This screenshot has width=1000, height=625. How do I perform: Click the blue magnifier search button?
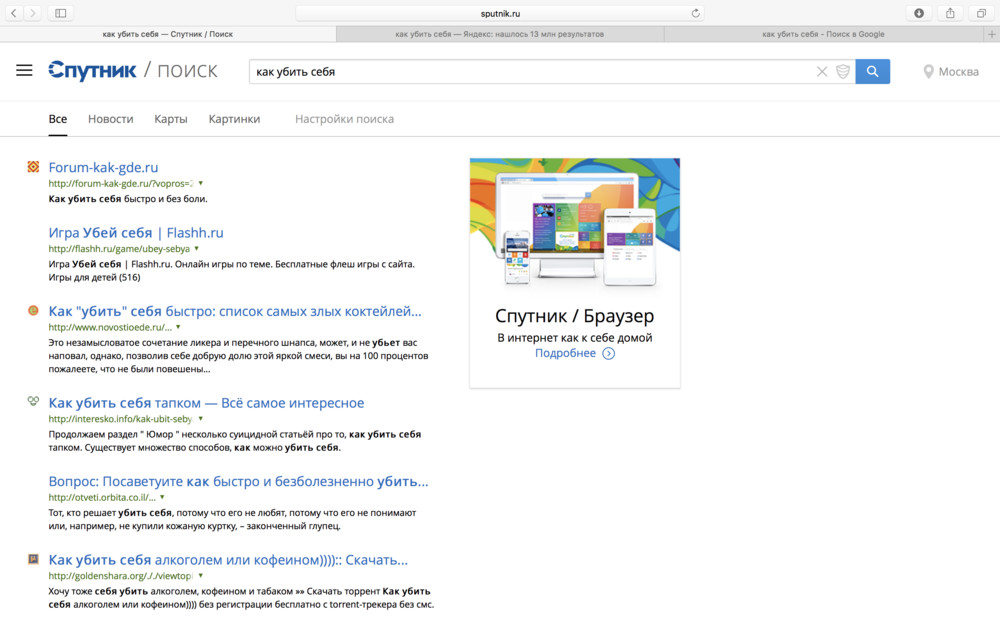[x=872, y=71]
